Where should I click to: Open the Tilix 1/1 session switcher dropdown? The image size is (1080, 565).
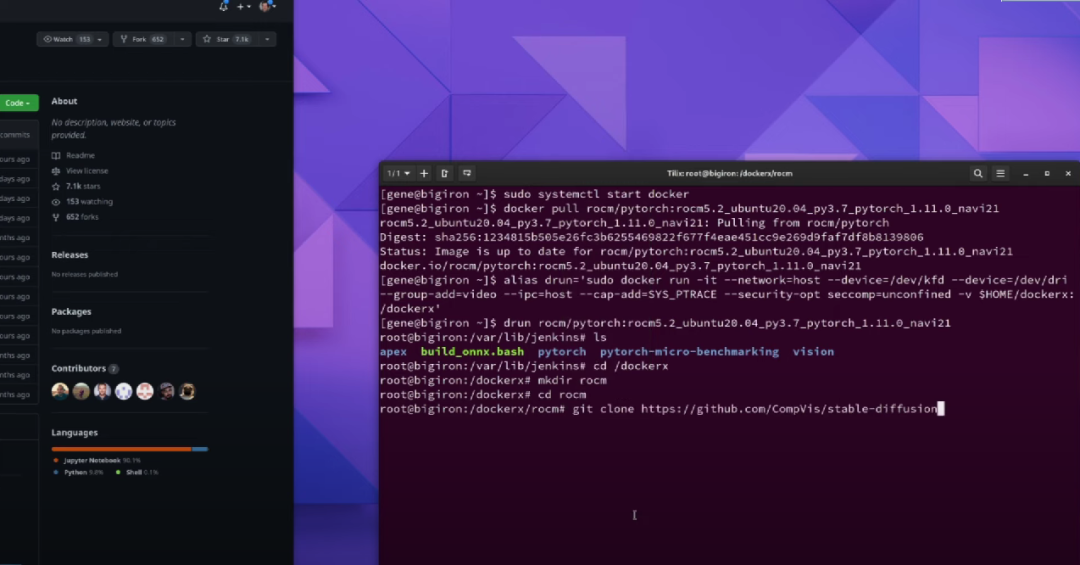(398, 174)
